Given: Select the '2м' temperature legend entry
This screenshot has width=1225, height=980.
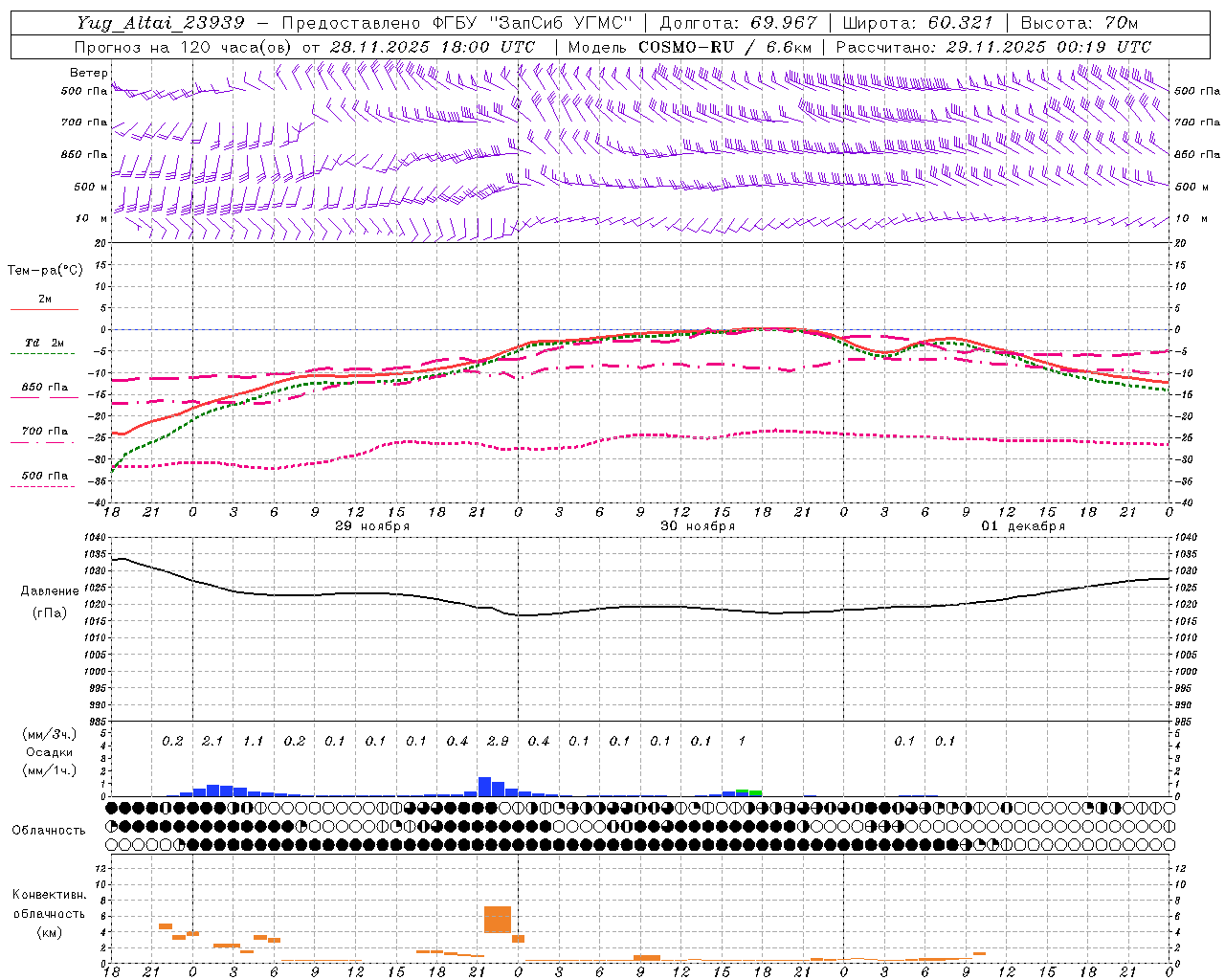Looking at the screenshot, I should point(44,300).
